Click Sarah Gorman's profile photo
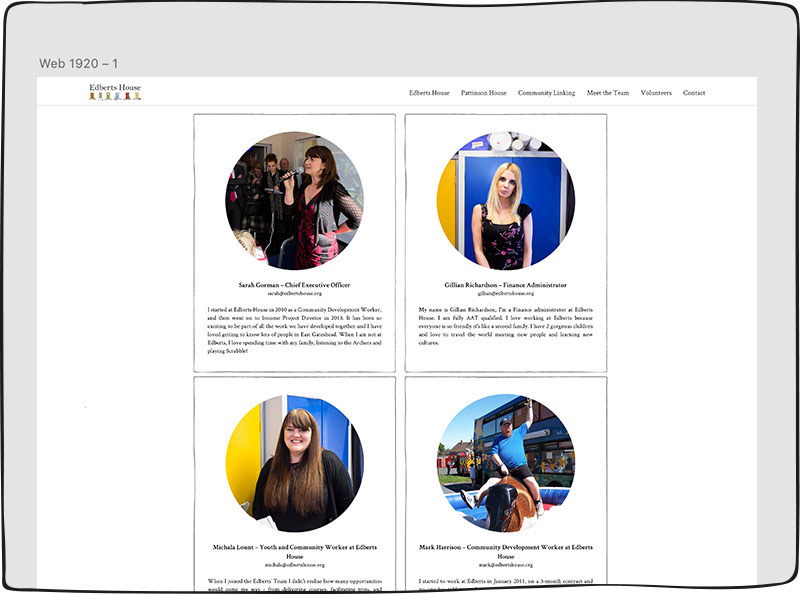The height and width of the screenshot is (594, 800). 294,201
